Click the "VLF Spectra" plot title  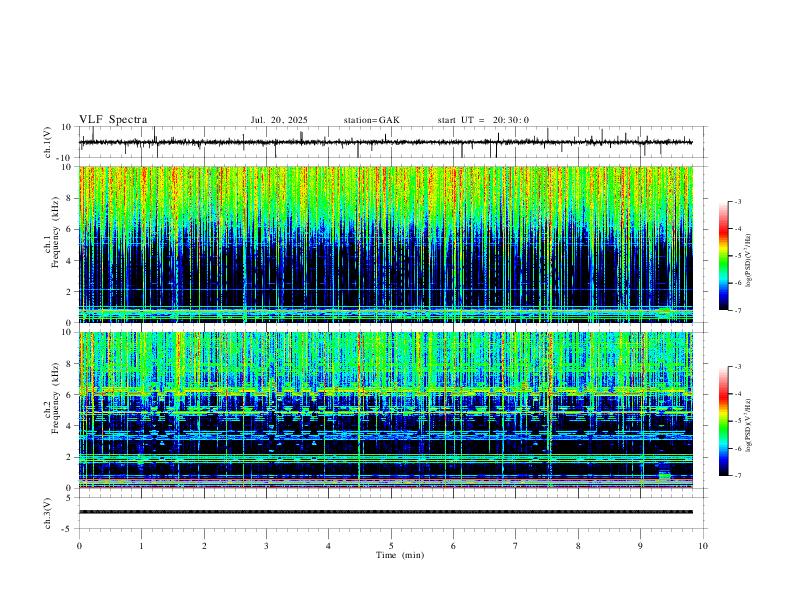113,119
